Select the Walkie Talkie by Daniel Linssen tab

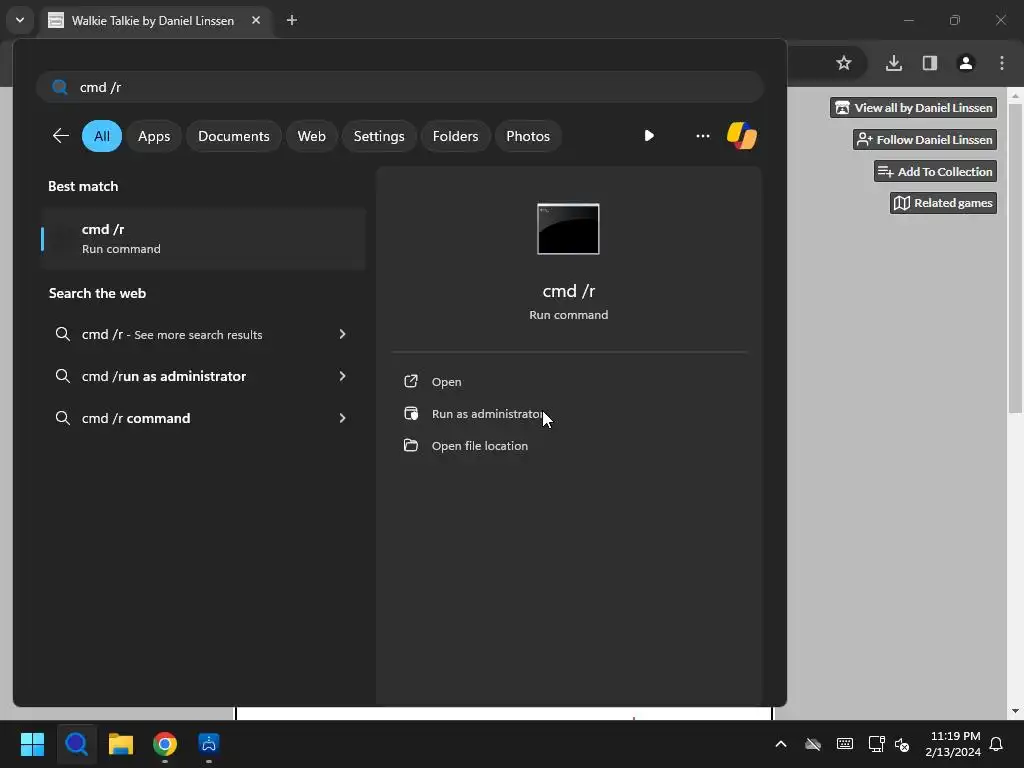click(155, 20)
